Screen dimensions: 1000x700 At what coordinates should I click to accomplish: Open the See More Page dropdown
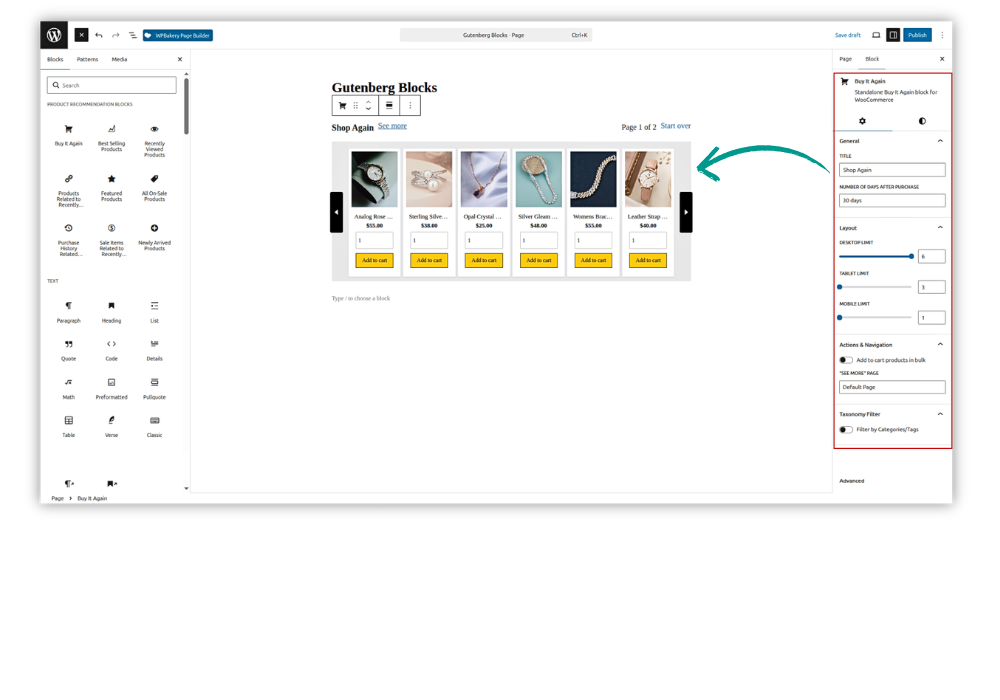tap(892, 387)
